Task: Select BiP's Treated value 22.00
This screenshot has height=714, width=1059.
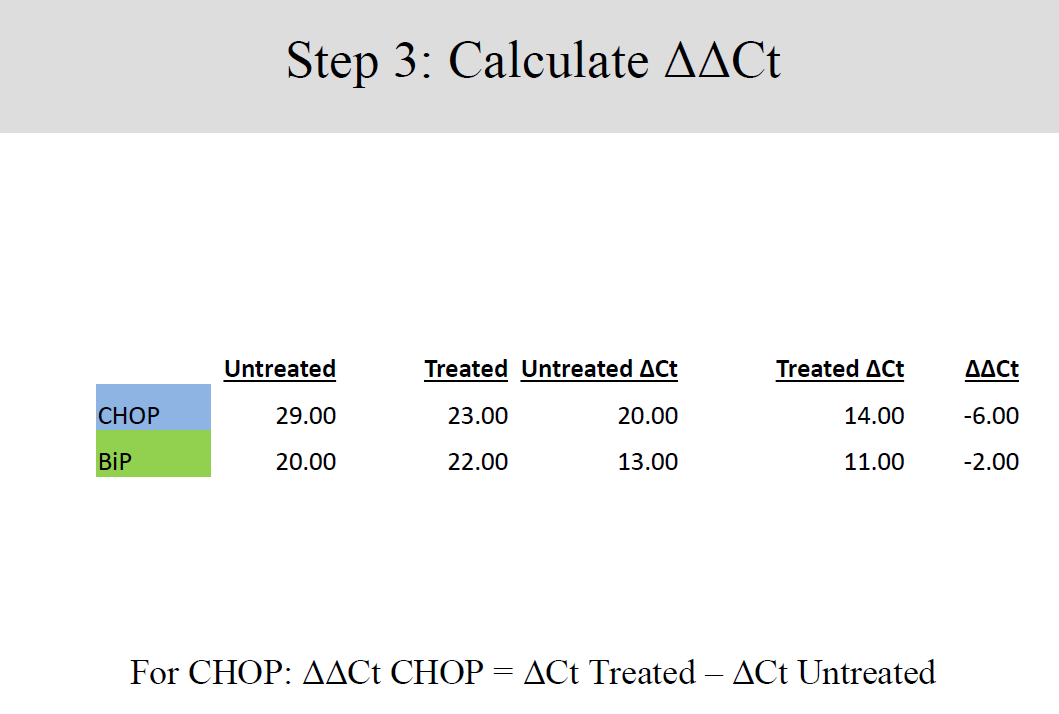Action: 478,462
